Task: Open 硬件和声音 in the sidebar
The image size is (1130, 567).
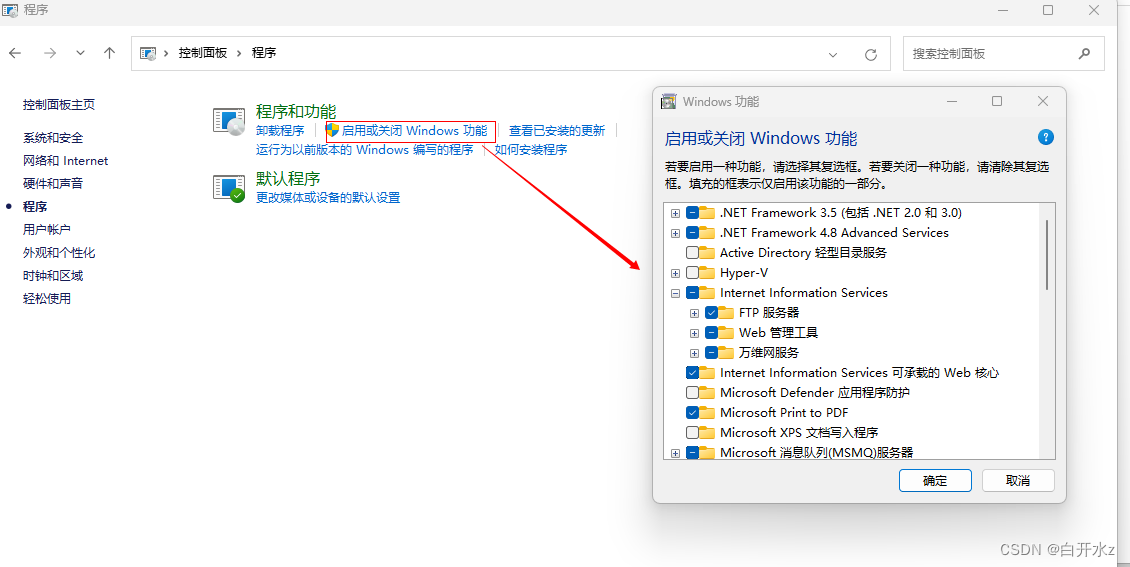Action: [53, 184]
